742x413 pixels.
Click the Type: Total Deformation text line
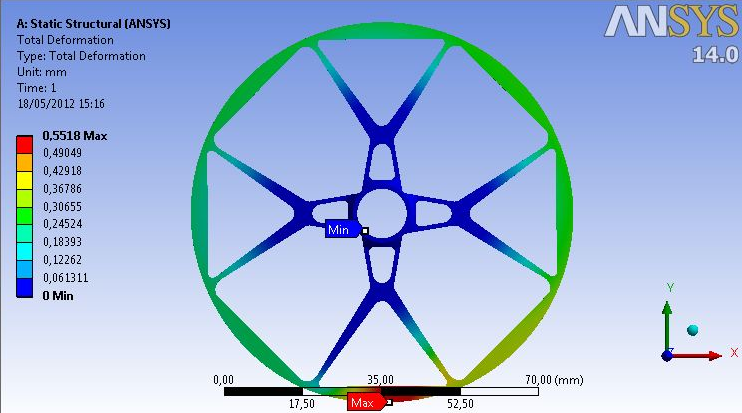pyautogui.click(x=82, y=56)
